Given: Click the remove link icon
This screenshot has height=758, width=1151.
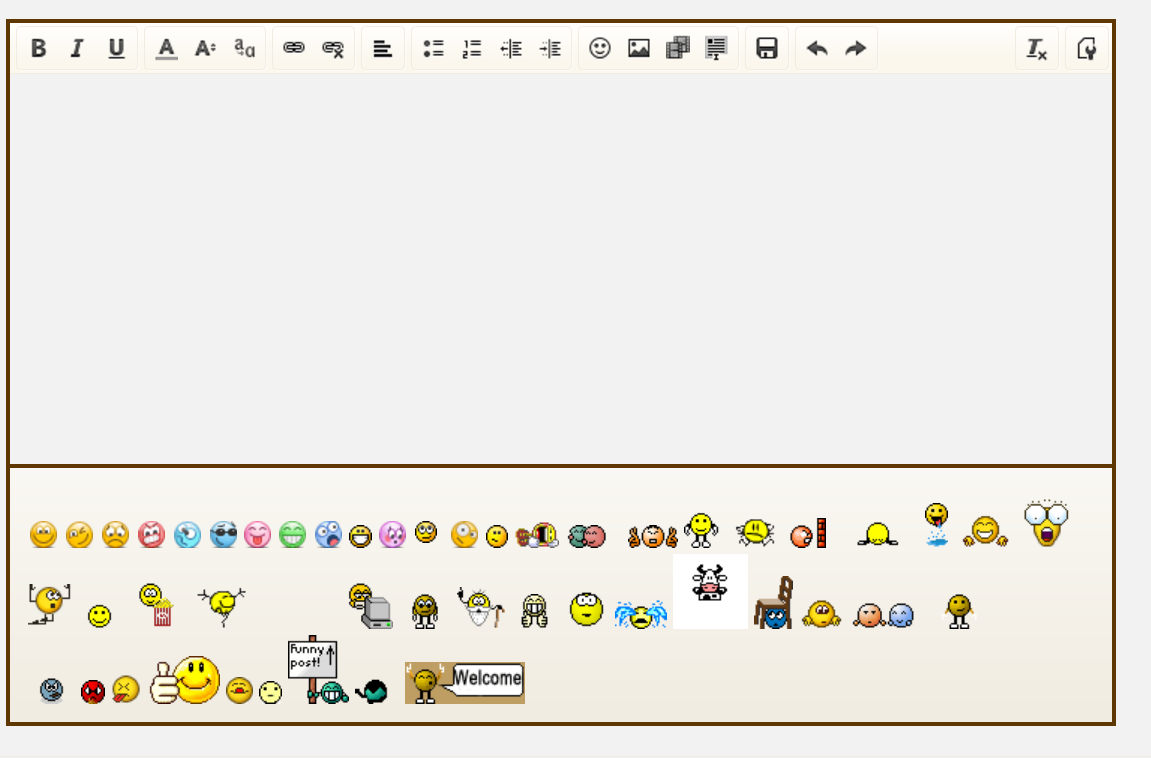Looking at the screenshot, I should click(333, 48).
